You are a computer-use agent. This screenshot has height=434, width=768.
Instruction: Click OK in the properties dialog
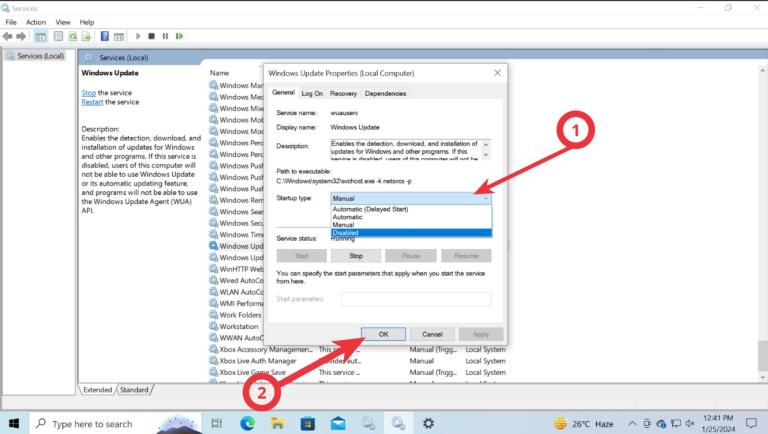point(384,334)
